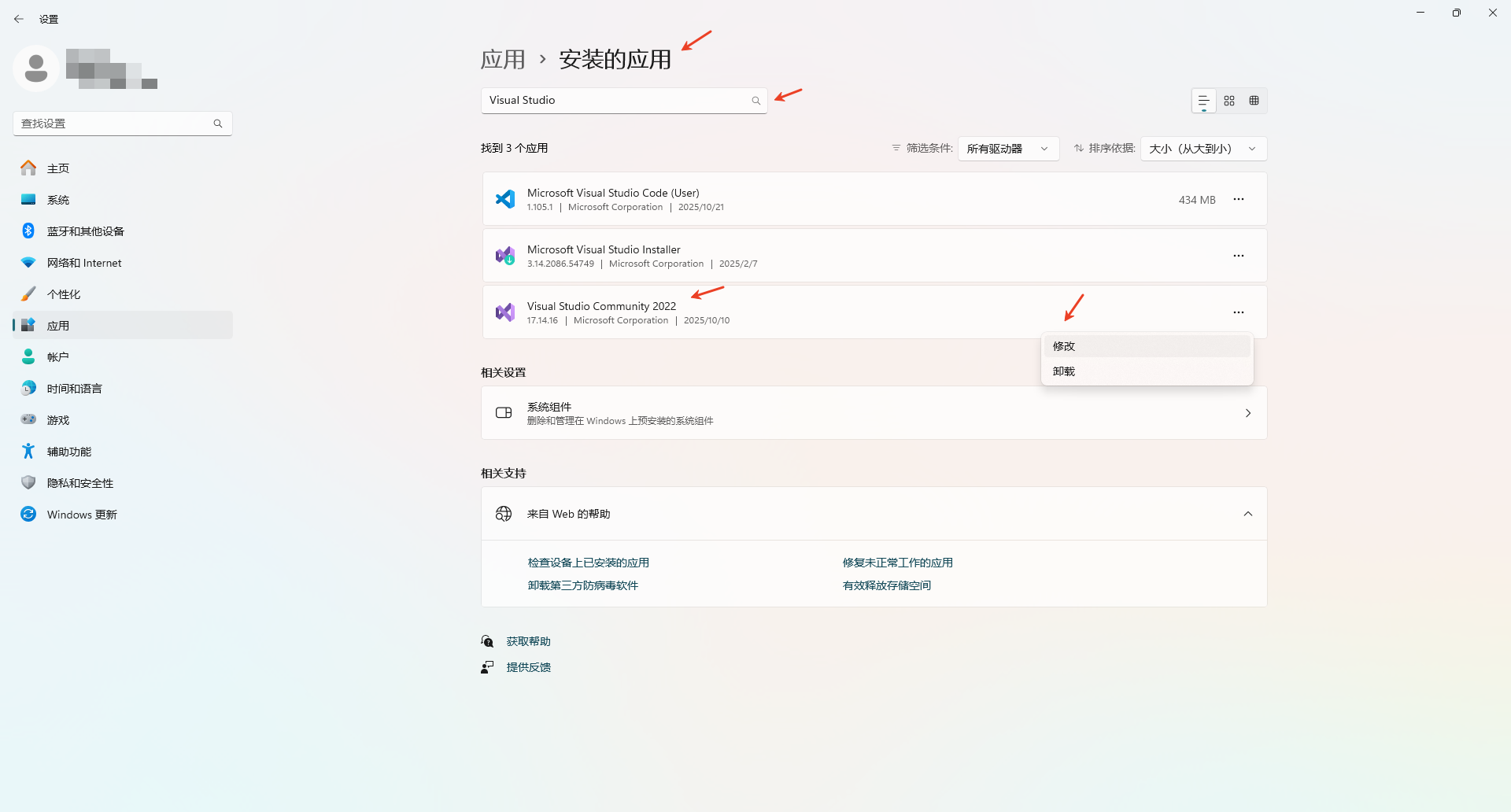Open 蓝牙和其他设备 settings
1511x812 pixels.
[x=123, y=231]
